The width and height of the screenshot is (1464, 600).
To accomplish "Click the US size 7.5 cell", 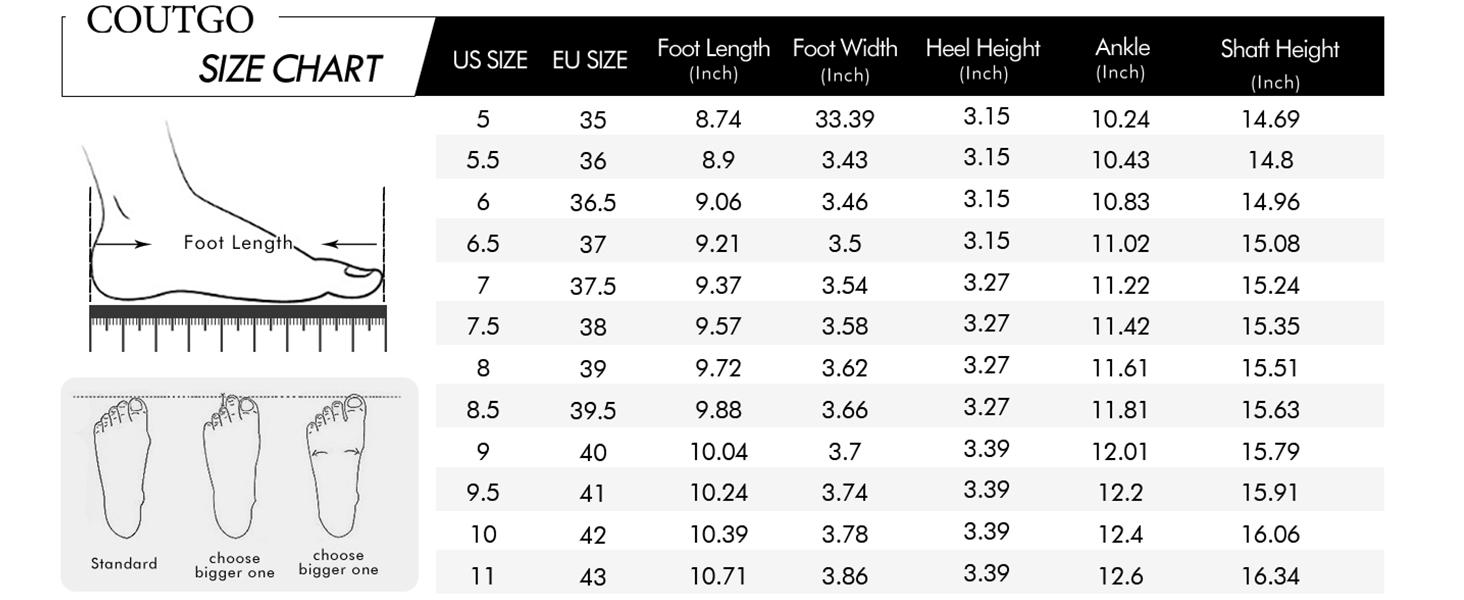I will 483,327.
